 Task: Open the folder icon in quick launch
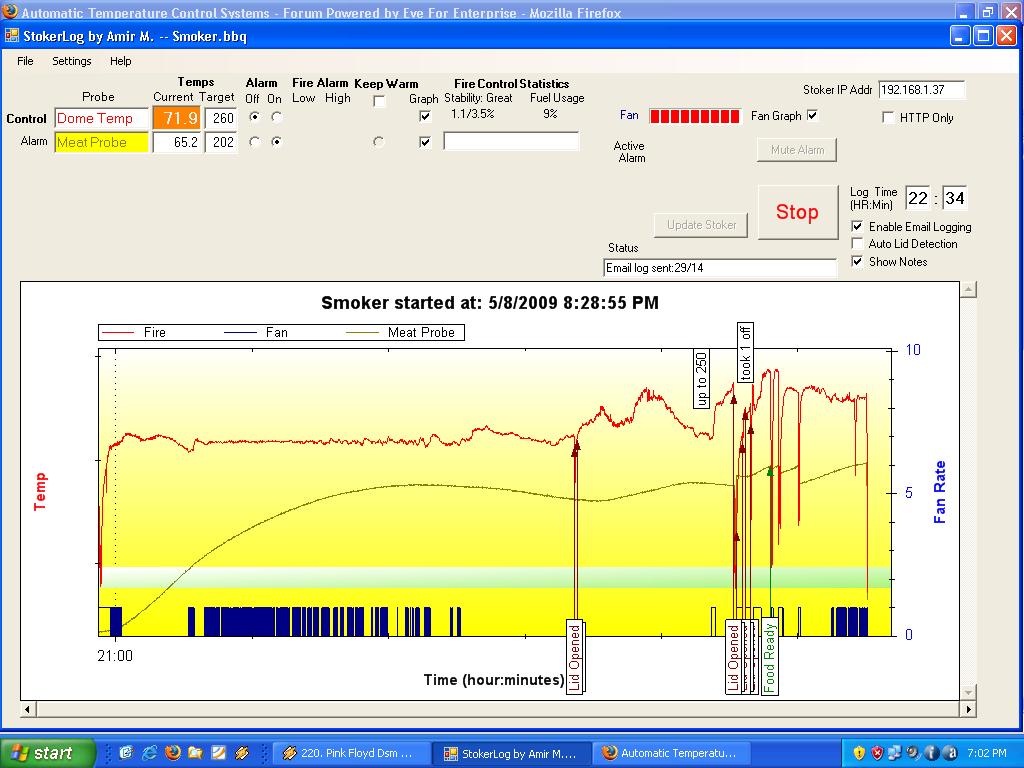195,753
